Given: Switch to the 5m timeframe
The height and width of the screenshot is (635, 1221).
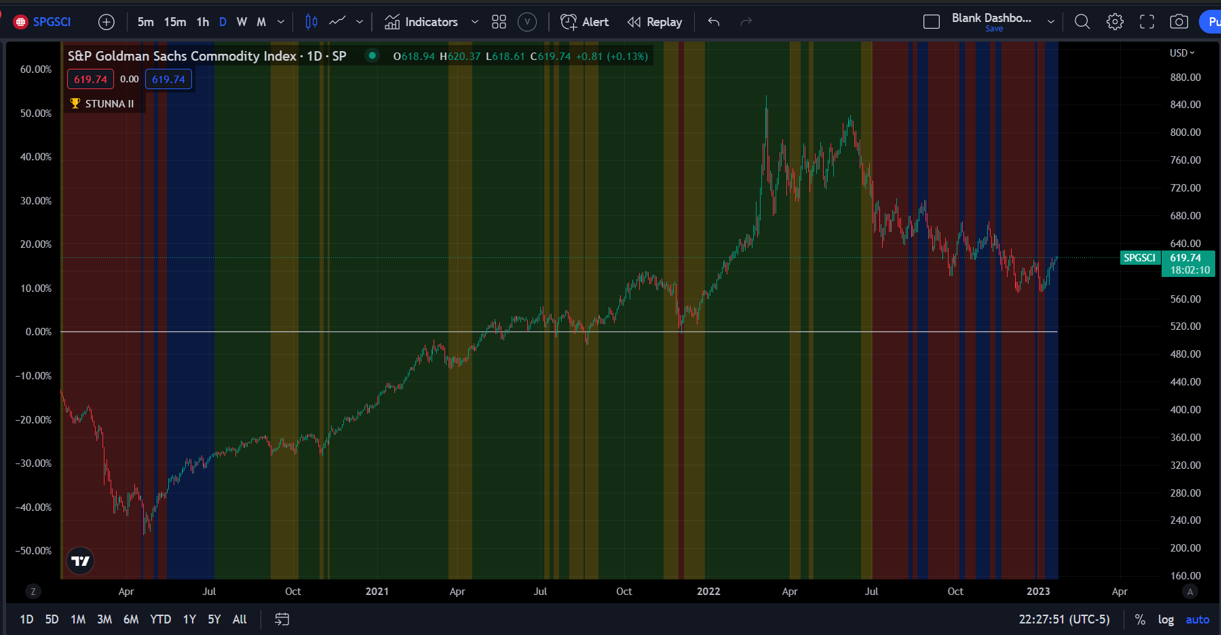Looking at the screenshot, I should point(146,22).
